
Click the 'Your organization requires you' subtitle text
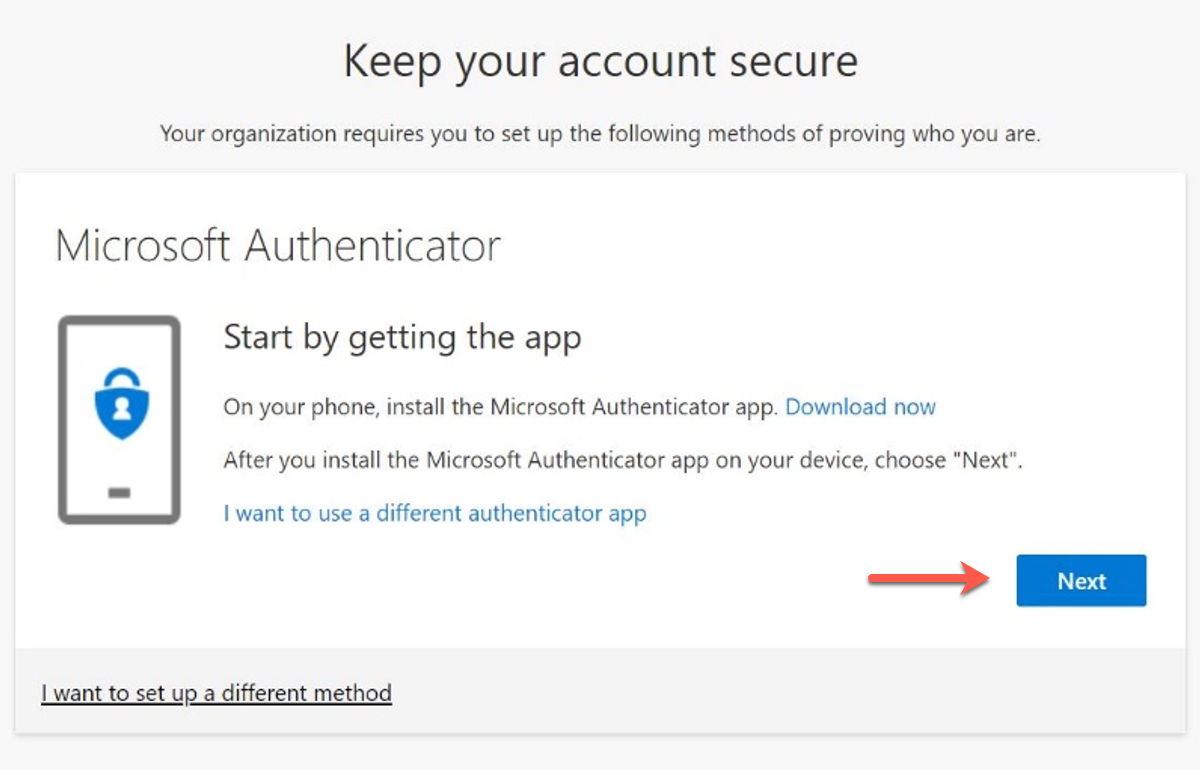[600, 134]
